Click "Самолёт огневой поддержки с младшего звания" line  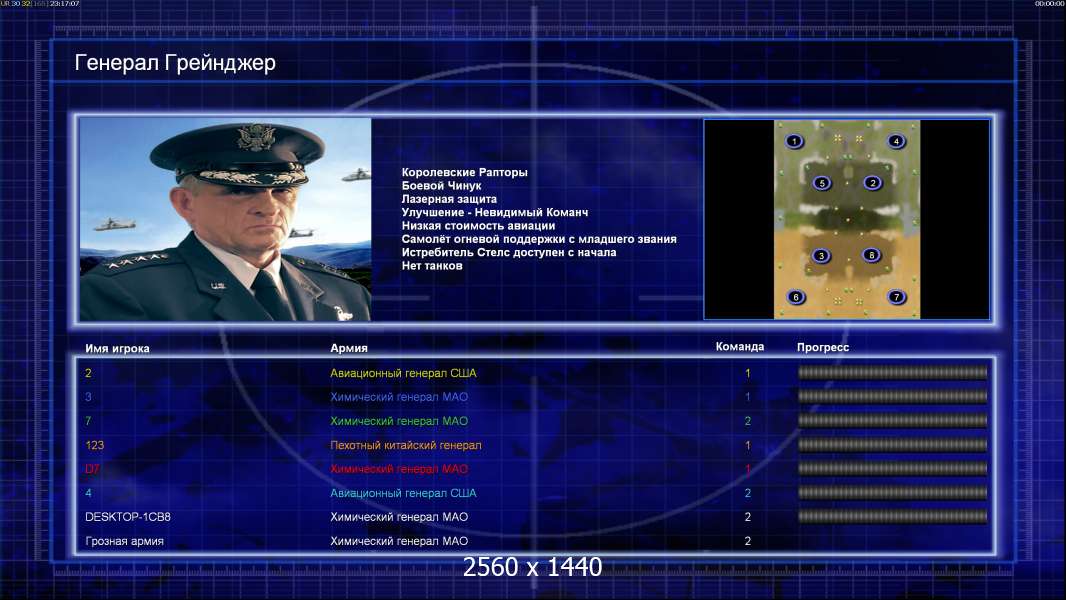(x=538, y=239)
